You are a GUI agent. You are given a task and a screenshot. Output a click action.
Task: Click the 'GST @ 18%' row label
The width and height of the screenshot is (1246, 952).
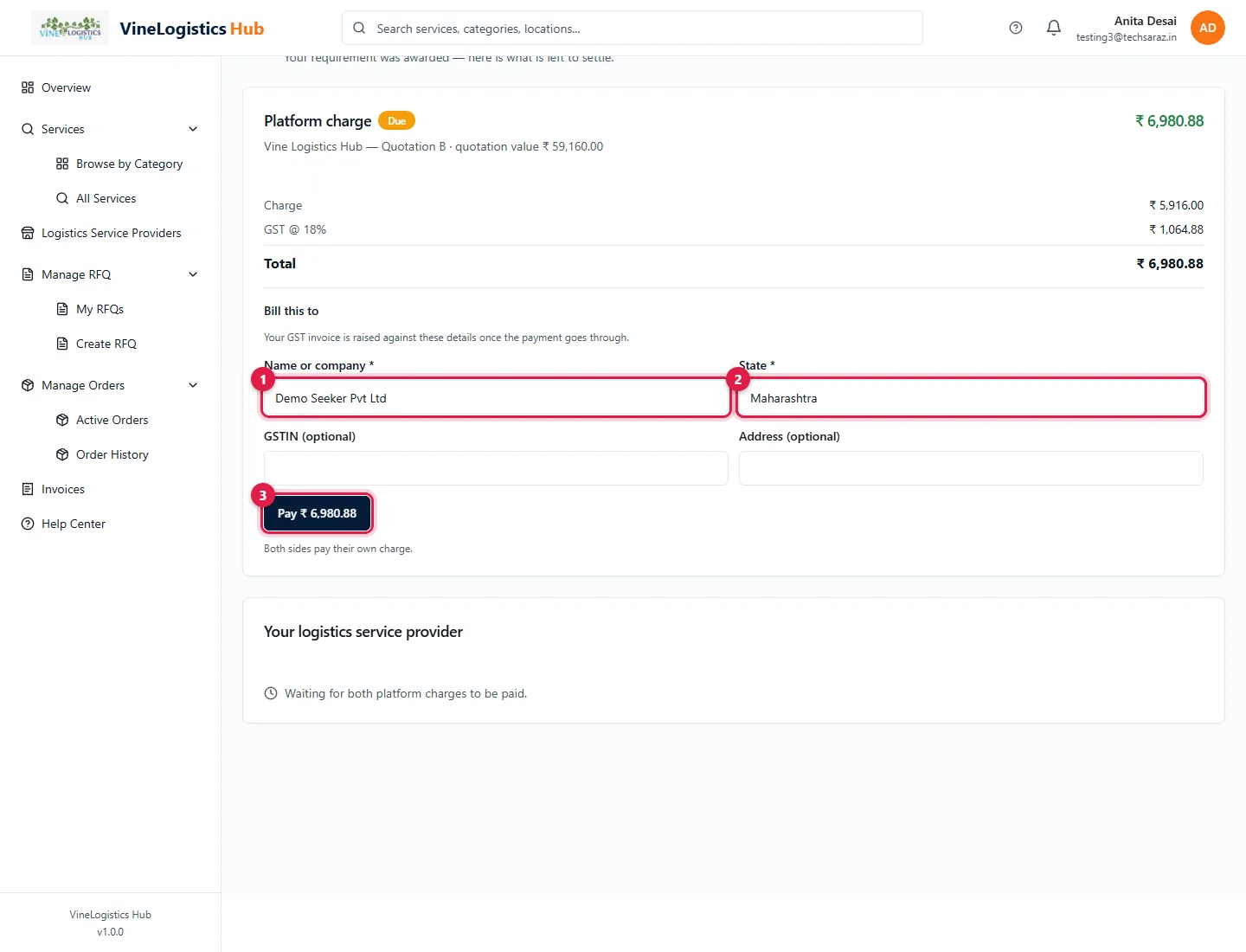point(295,229)
